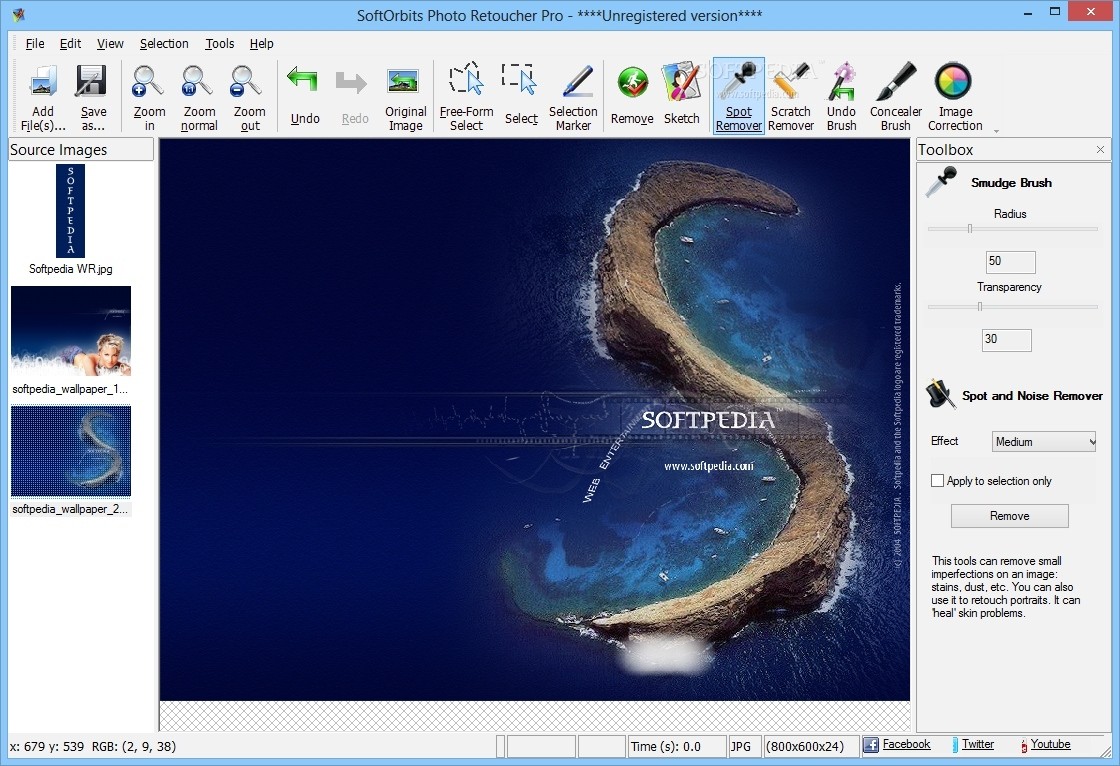
Task: Click the application icon in title bar
Action: point(19,14)
